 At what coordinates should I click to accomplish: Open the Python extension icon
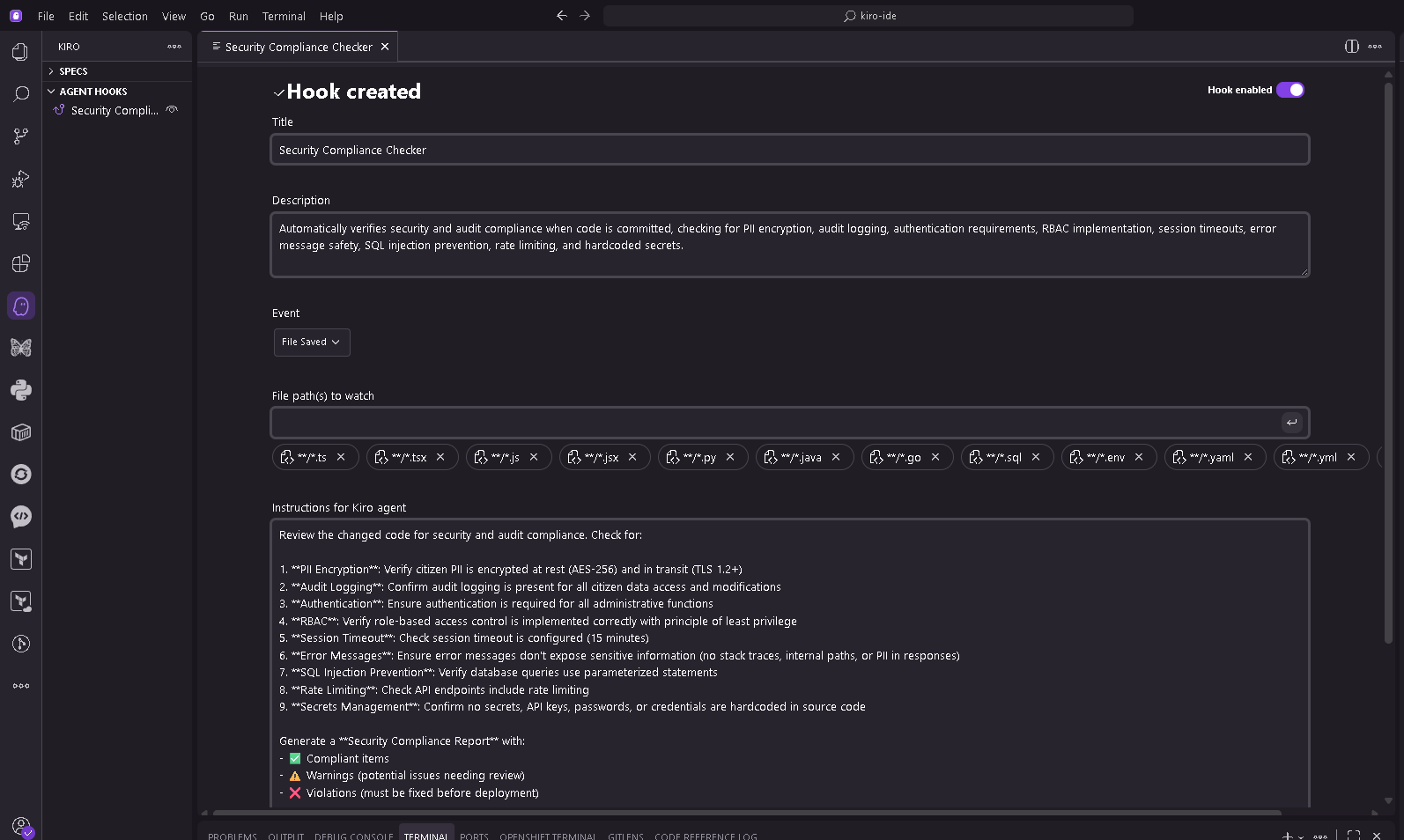coord(20,390)
